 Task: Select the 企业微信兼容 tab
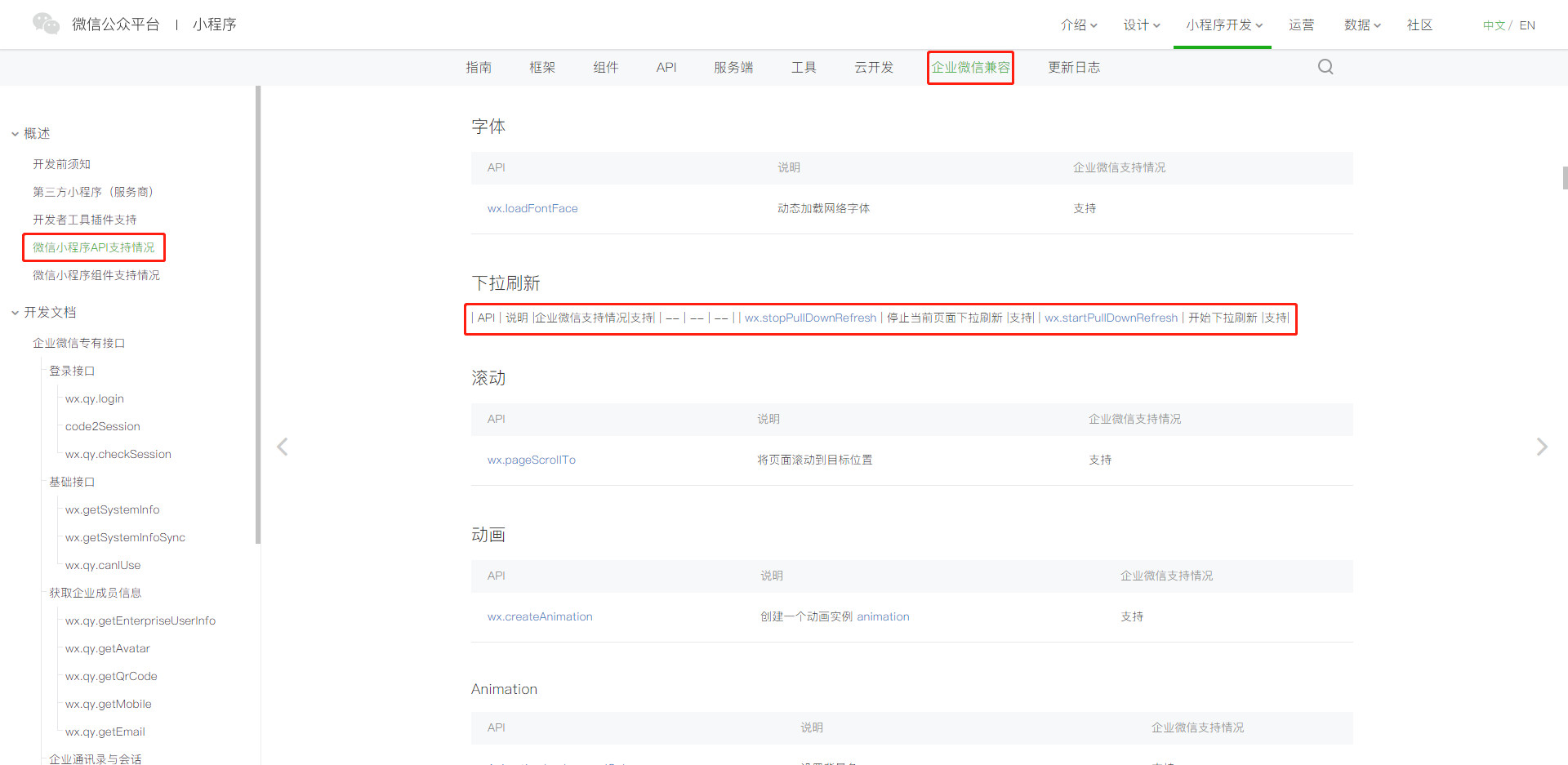coord(971,67)
